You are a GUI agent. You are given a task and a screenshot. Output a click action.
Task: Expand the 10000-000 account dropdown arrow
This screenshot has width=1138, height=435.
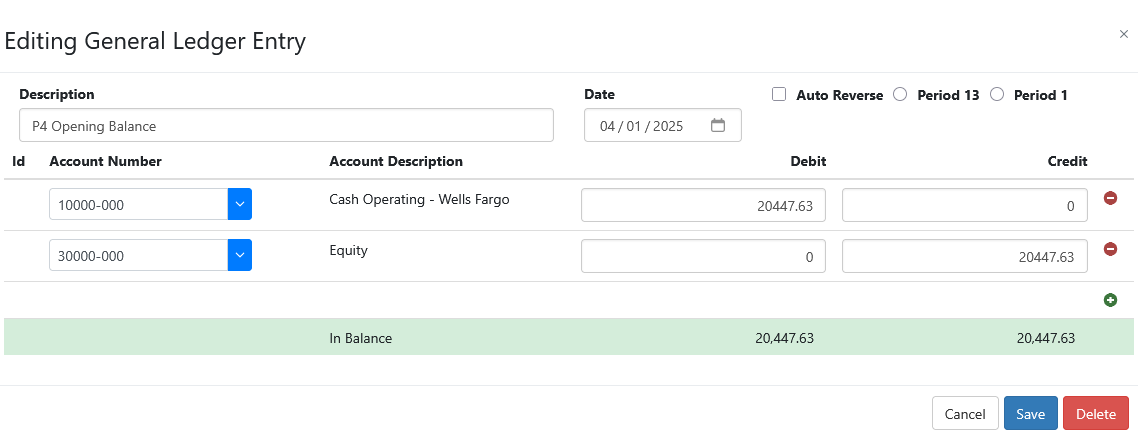point(240,204)
